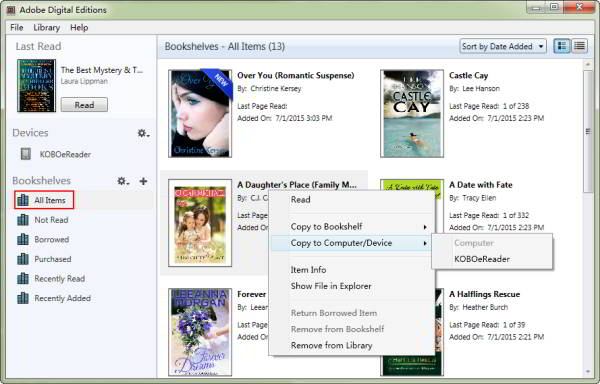Click the All Items bookshelf icon
600x384 pixels.
23,200
